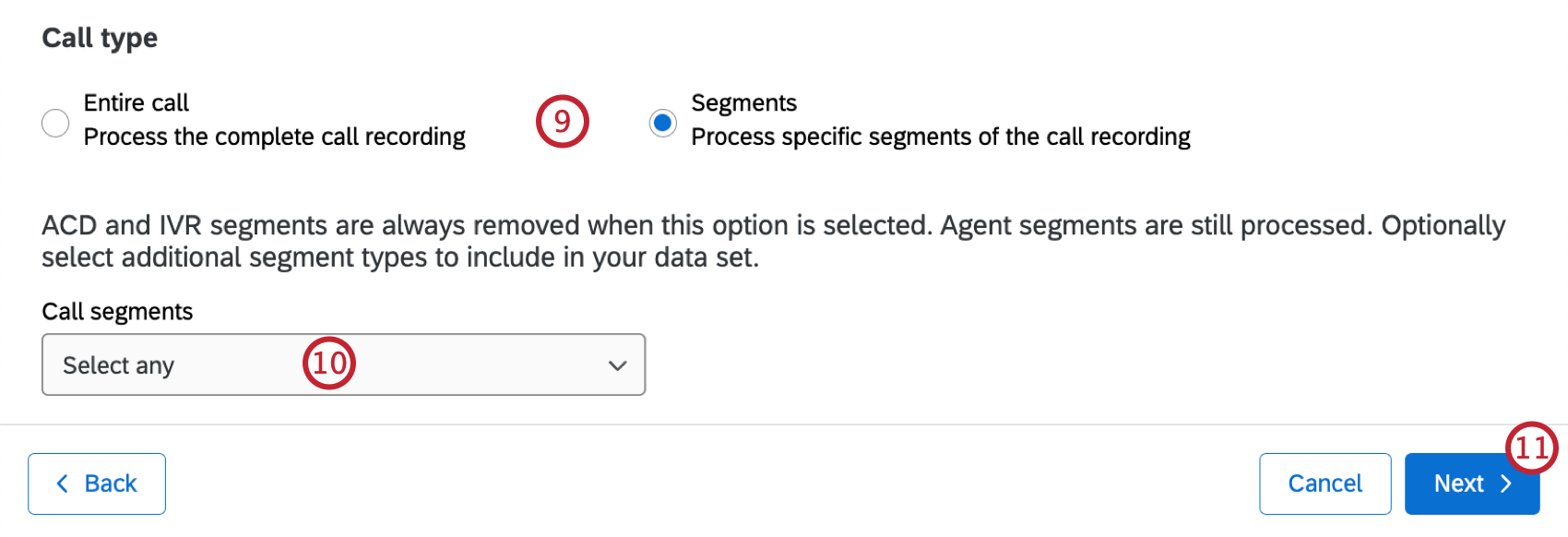Click the red annotation circle labeled 10
The width and height of the screenshot is (1568, 537).
(x=329, y=364)
